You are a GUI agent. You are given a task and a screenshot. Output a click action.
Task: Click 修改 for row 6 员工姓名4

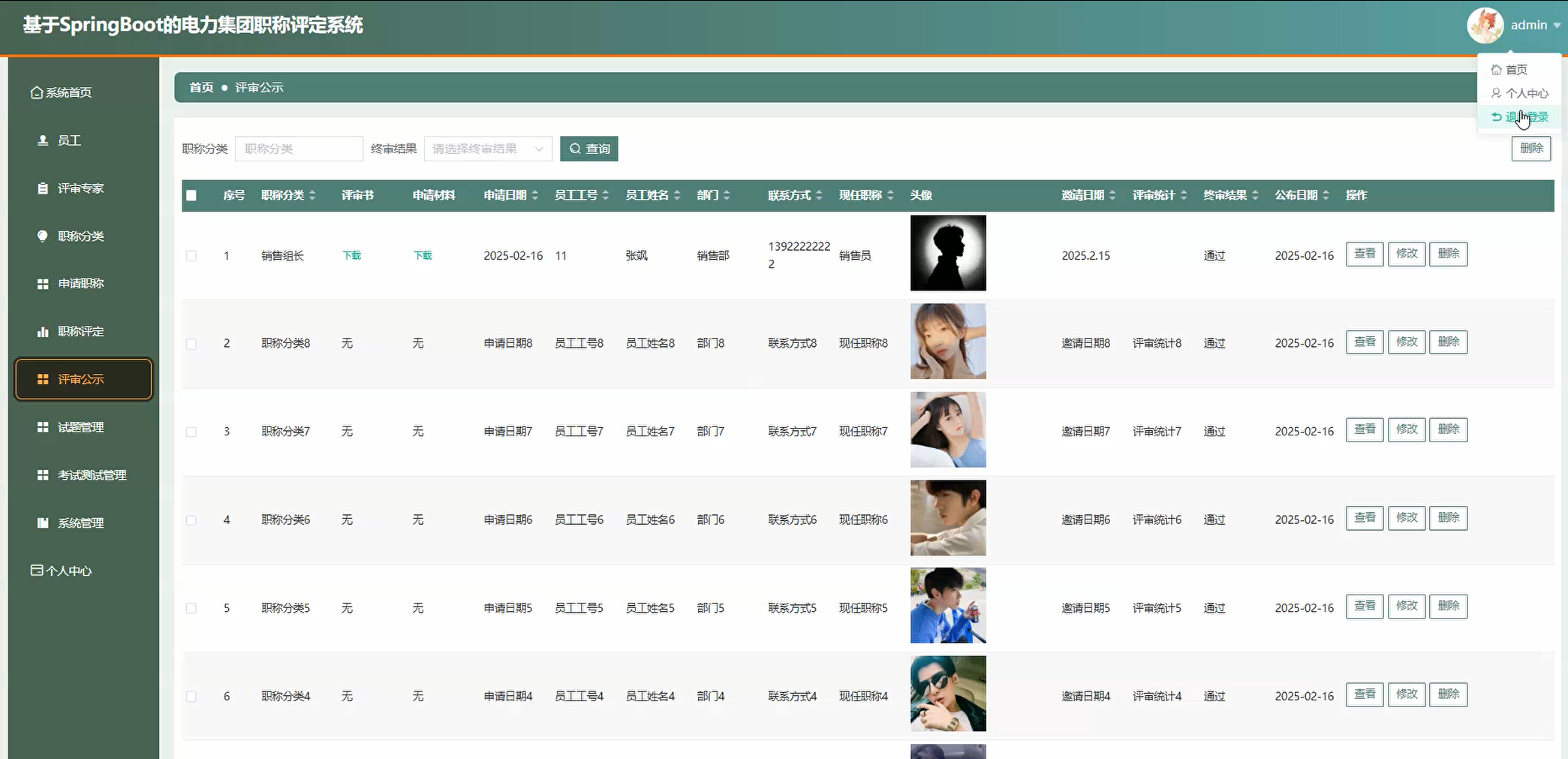[x=1407, y=694]
